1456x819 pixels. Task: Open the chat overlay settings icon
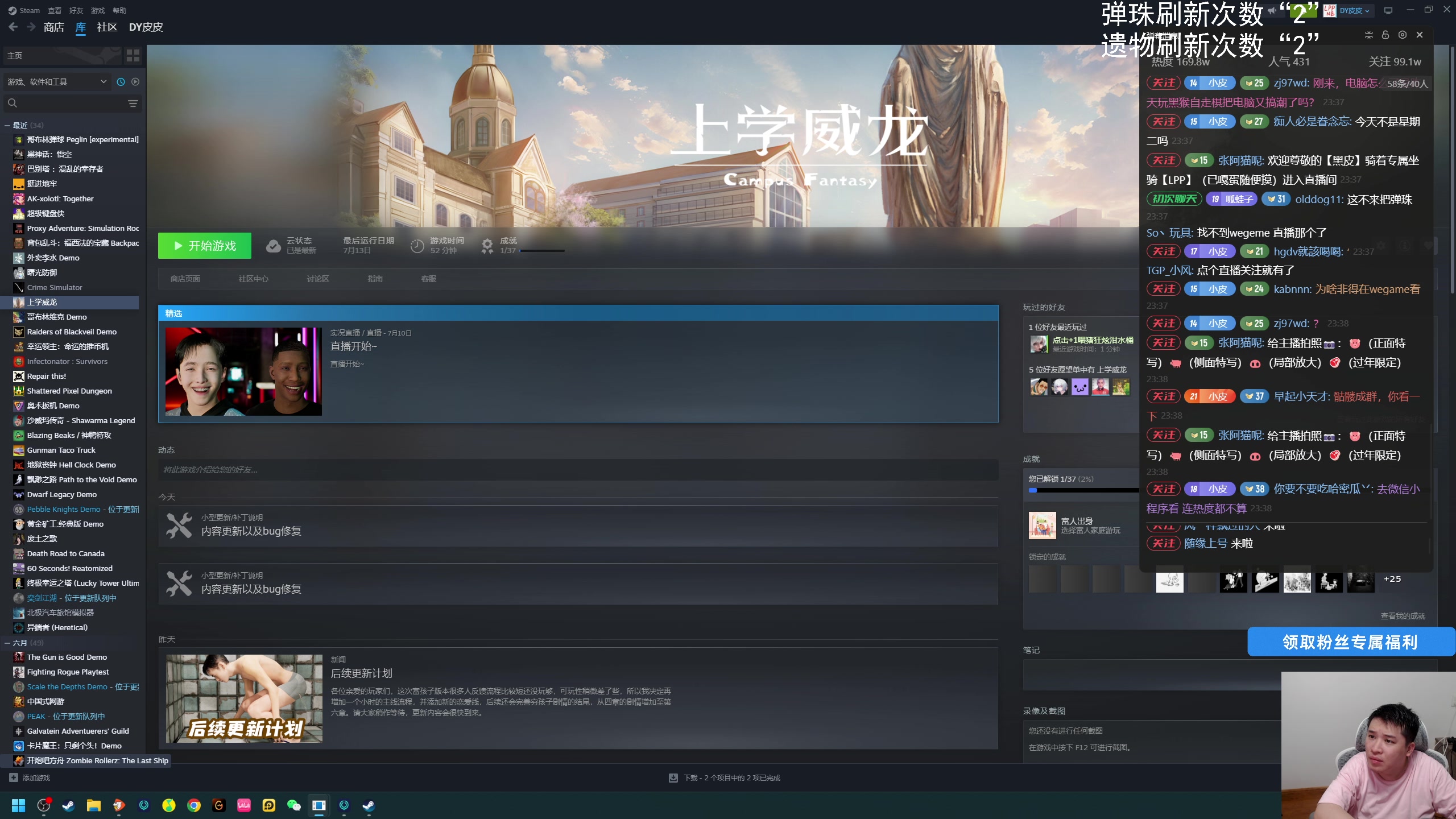coord(1403,35)
